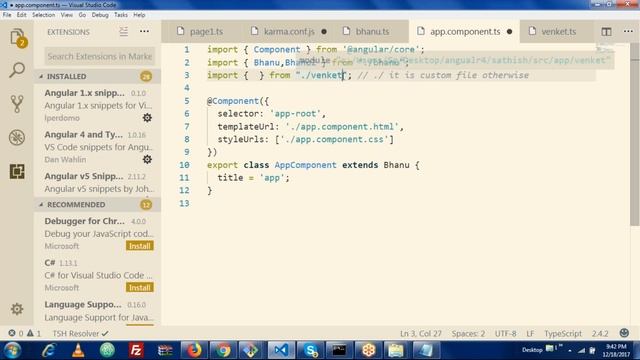Split the editor
This screenshot has width=640, height=360.
coord(606,31)
